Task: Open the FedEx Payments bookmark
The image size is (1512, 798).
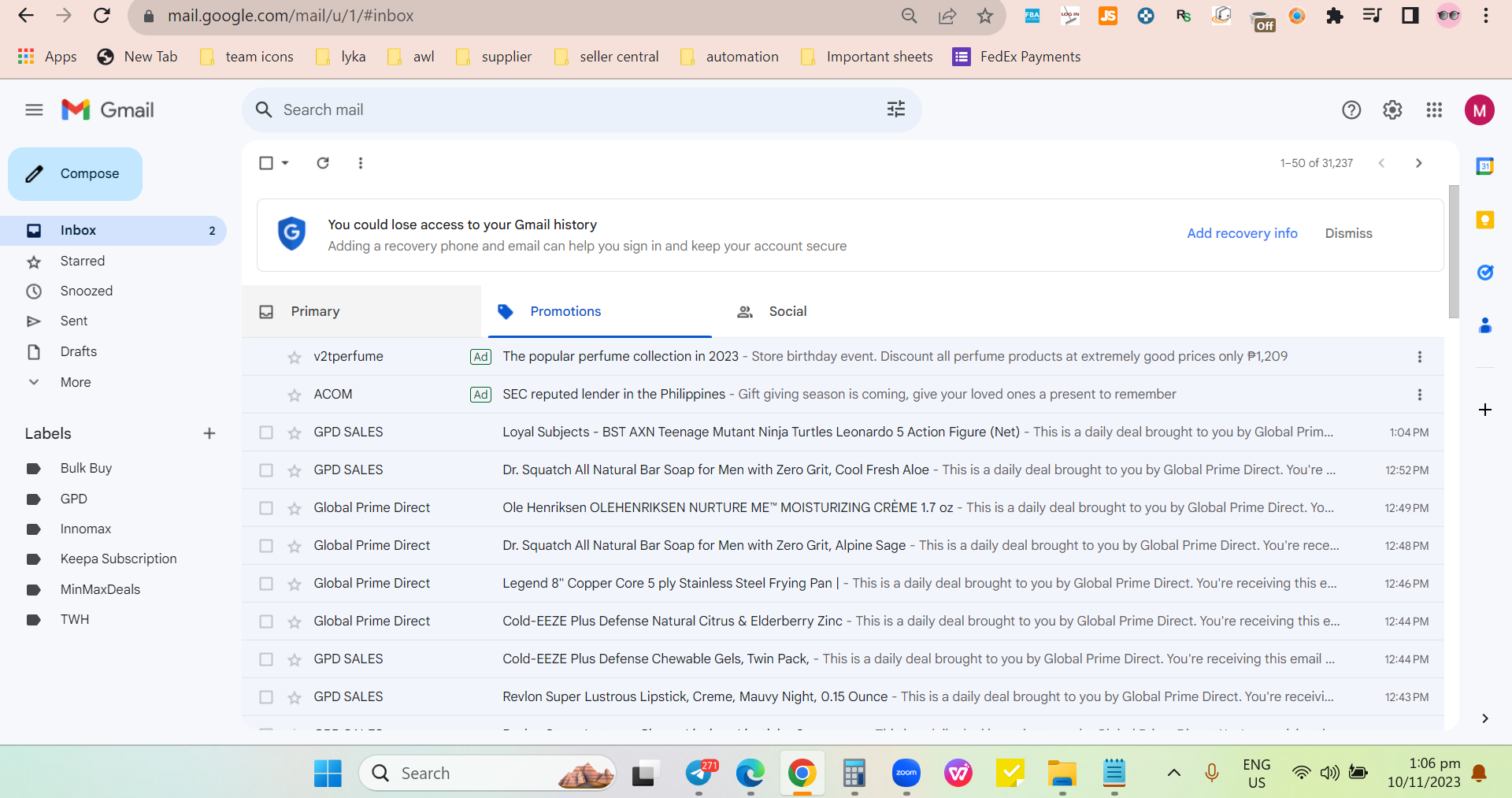Action: (x=1017, y=57)
